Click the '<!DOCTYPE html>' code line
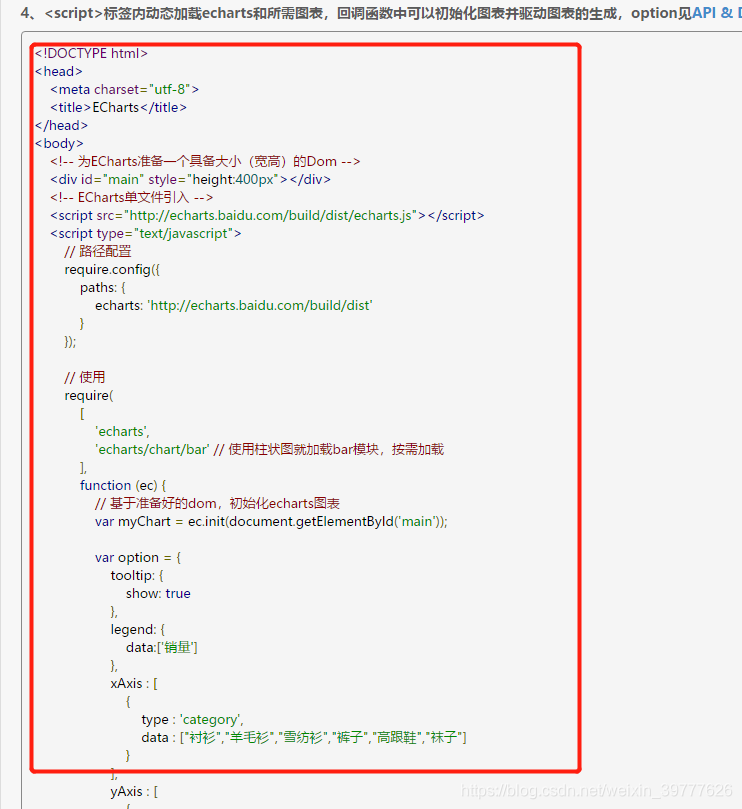Image resolution: width=742 pixels, height=809 pixels. pos(91,54)
